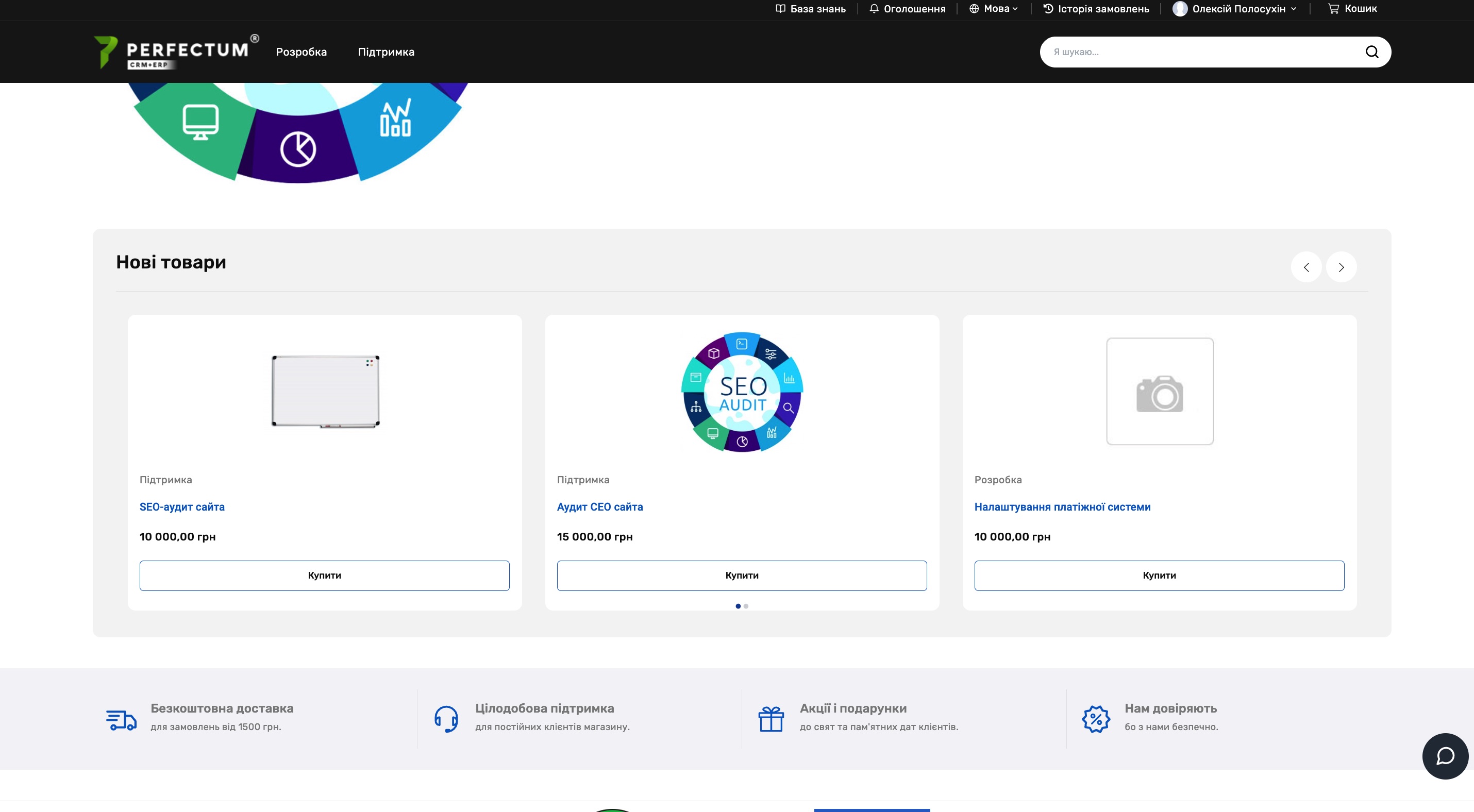The height and width of the screenshot is (812, 1474).
Task: Click Розробка category on third product card
Action: click(998, 480)
